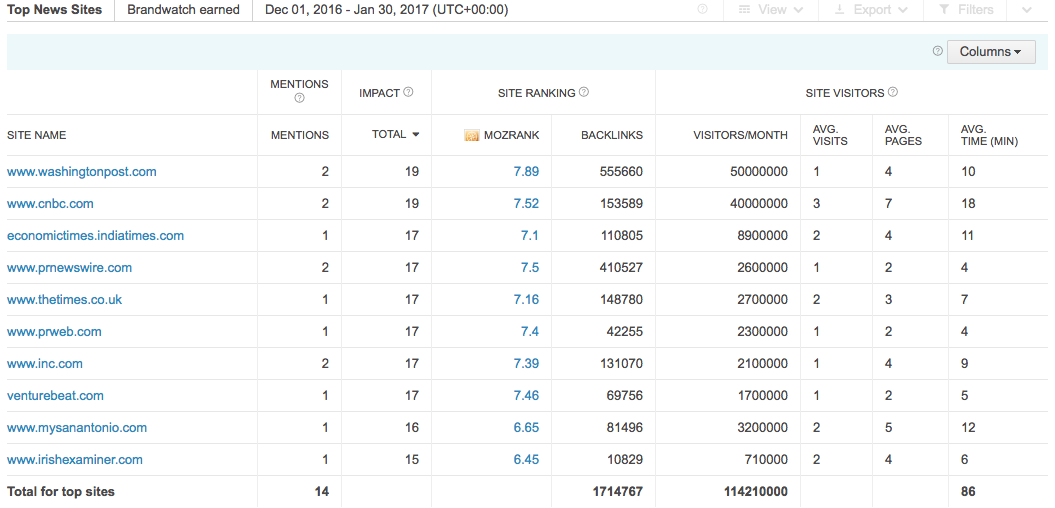Click the Filters funnel icon
The width and height of the screenshot is (1055, 508).
click(944, 9)
